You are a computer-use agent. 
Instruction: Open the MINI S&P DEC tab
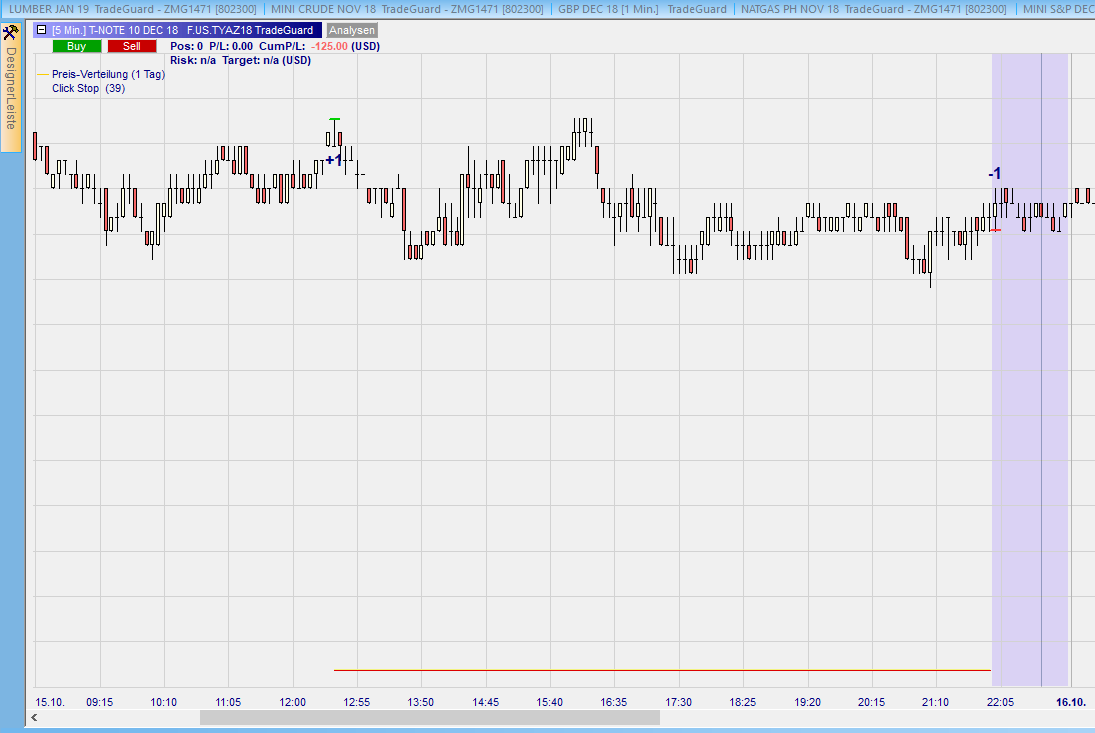tap(1057, 9)
